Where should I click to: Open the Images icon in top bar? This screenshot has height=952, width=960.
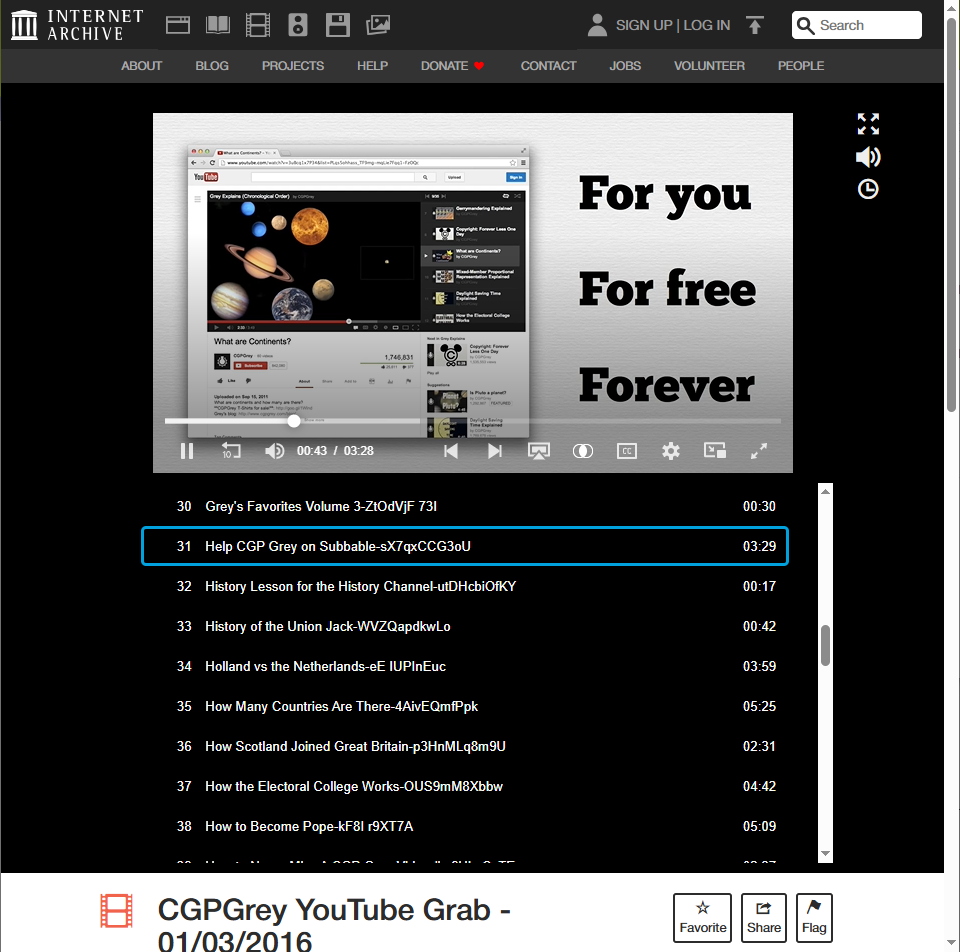378,25
